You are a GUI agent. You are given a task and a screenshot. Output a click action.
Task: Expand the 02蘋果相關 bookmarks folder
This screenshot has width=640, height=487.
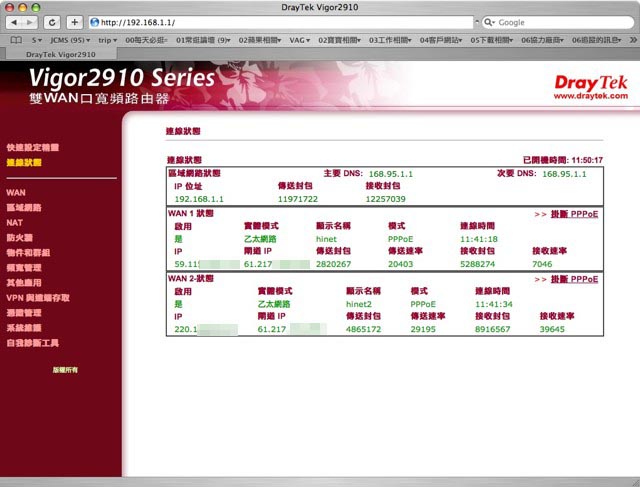point(260,40)
